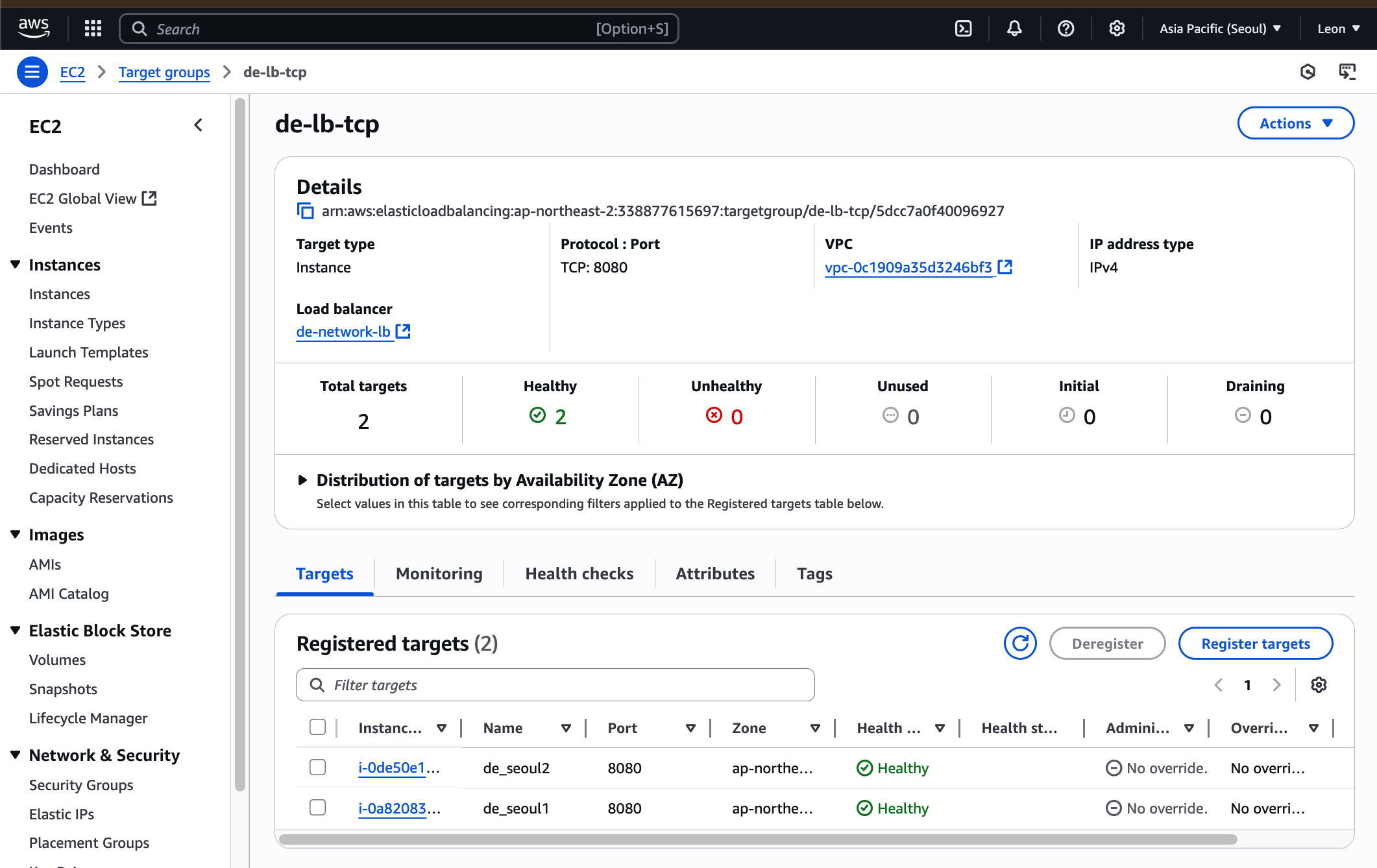Open the de-network-lb load balancer link
Screen dimensions: 1377x868
pyautogui.click(x=343, y=332)
